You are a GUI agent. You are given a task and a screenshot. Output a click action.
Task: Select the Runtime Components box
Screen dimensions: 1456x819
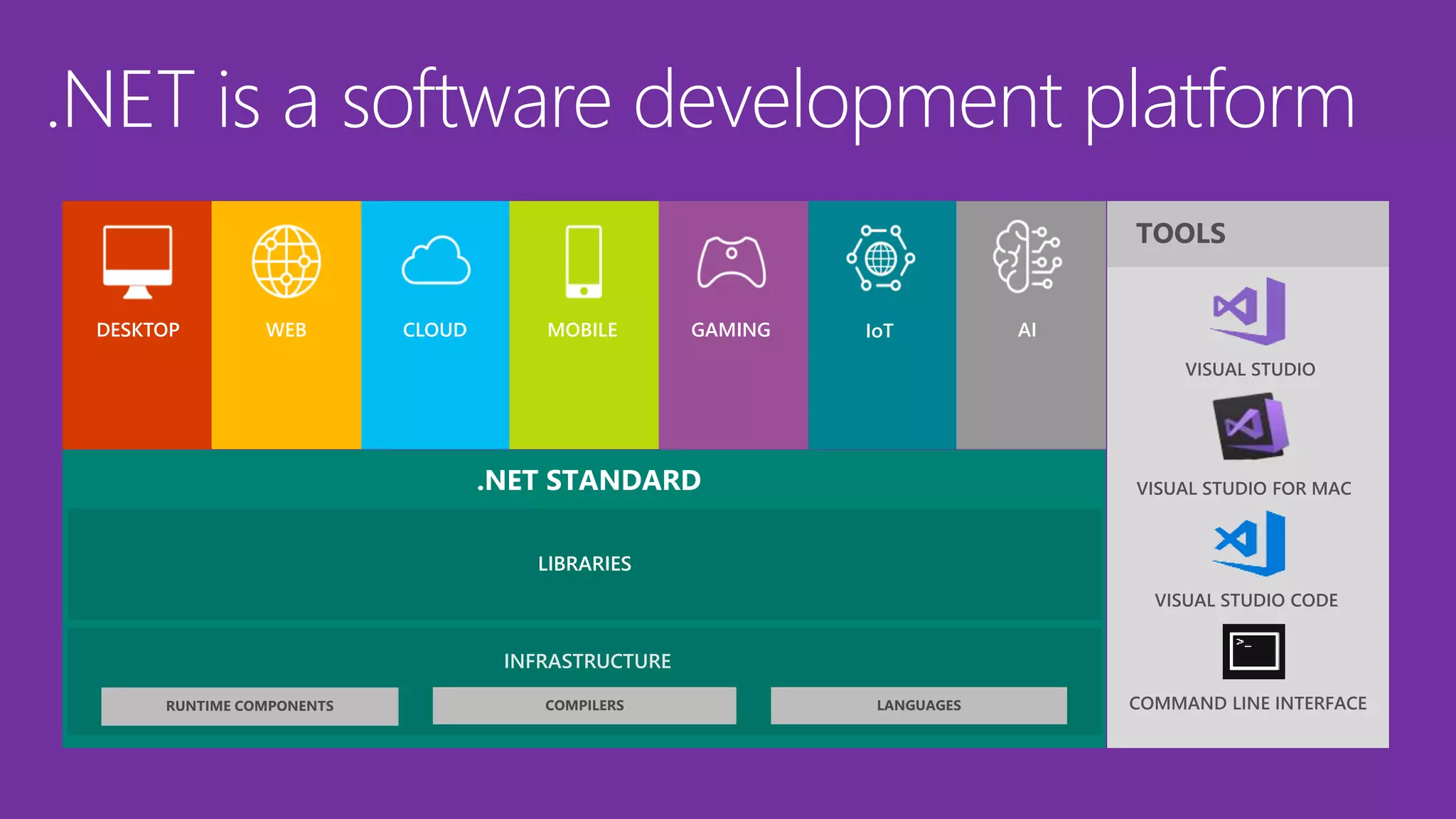click(250, 706)
